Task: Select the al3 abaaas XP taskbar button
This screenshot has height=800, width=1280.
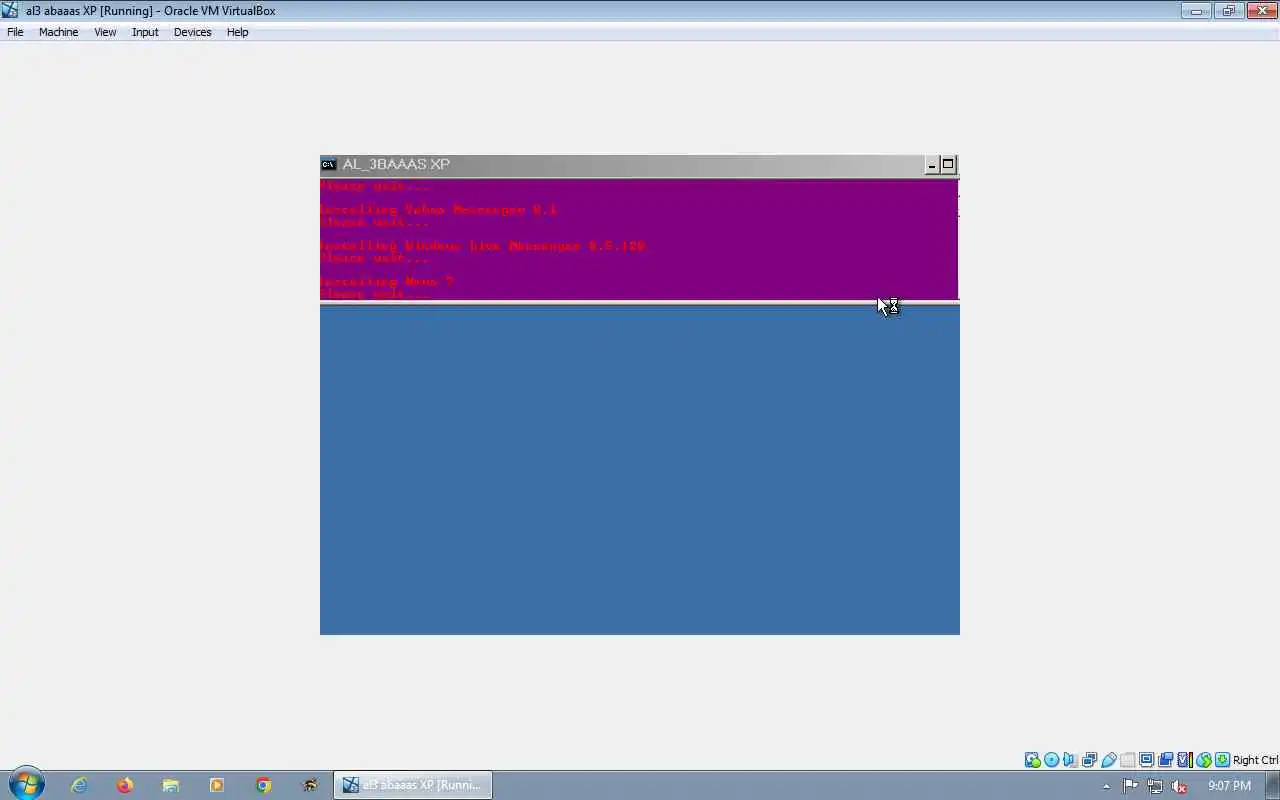Action: pyautogui.click(x=412, y=785)
